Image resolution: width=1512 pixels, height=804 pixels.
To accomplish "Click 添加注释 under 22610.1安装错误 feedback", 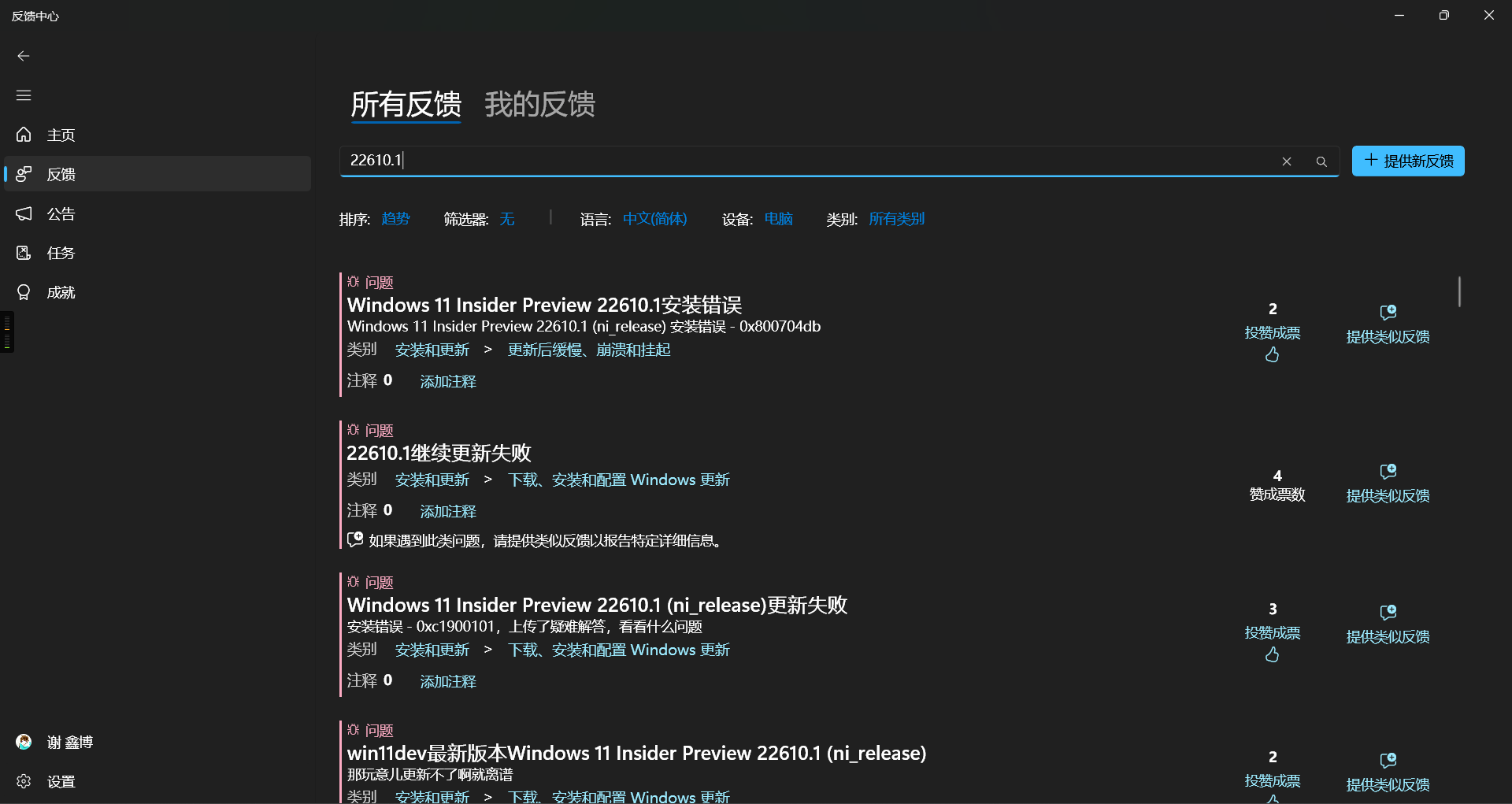I will pos(448,381).
